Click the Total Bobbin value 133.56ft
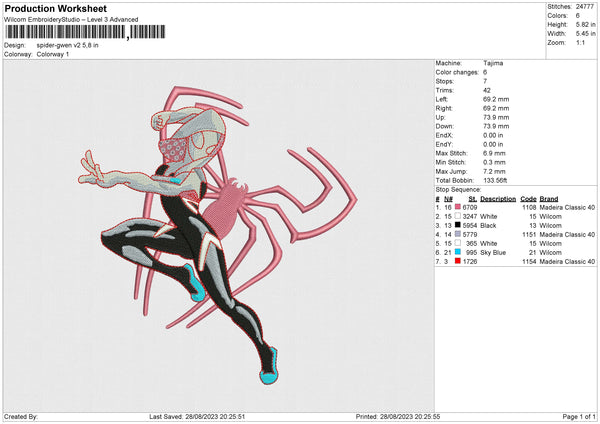The image size is (600, 424). click(x=495, y=180)
